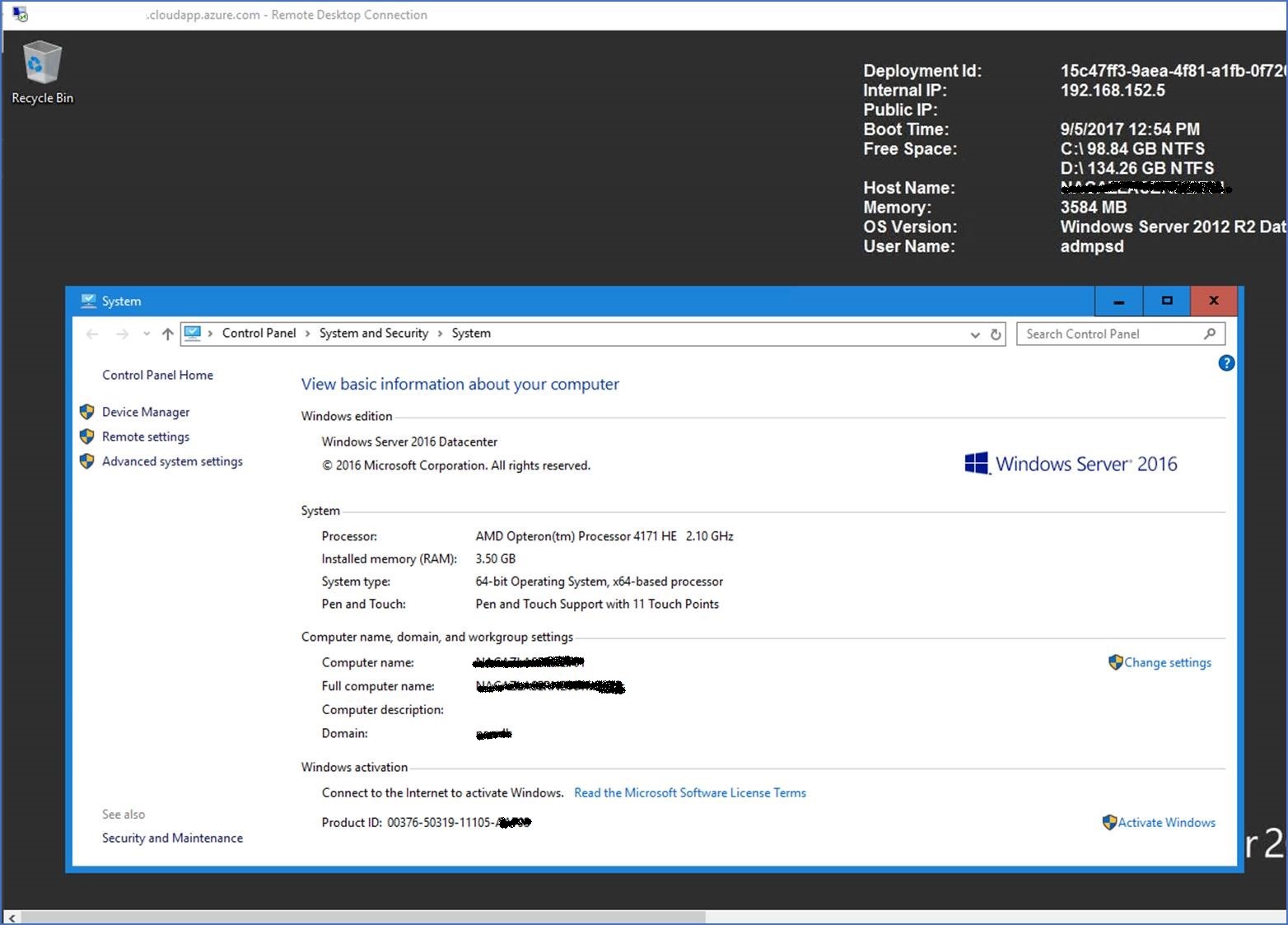
Task: Click the Remote Desktop Connection title icon
Action: click(20, 14)
